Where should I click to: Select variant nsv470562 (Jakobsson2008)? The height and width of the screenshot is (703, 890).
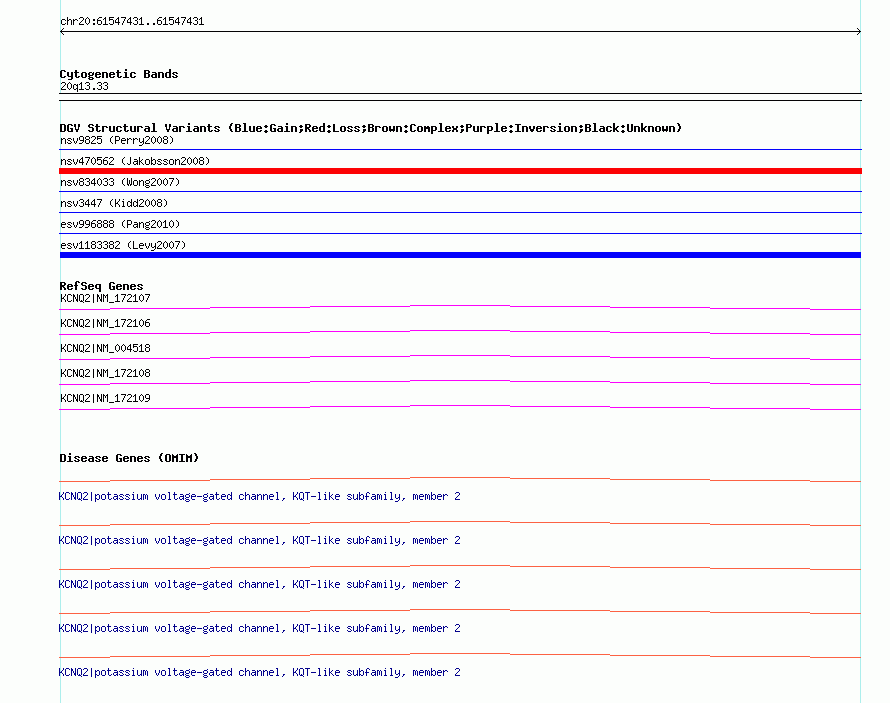click(135, 161)
